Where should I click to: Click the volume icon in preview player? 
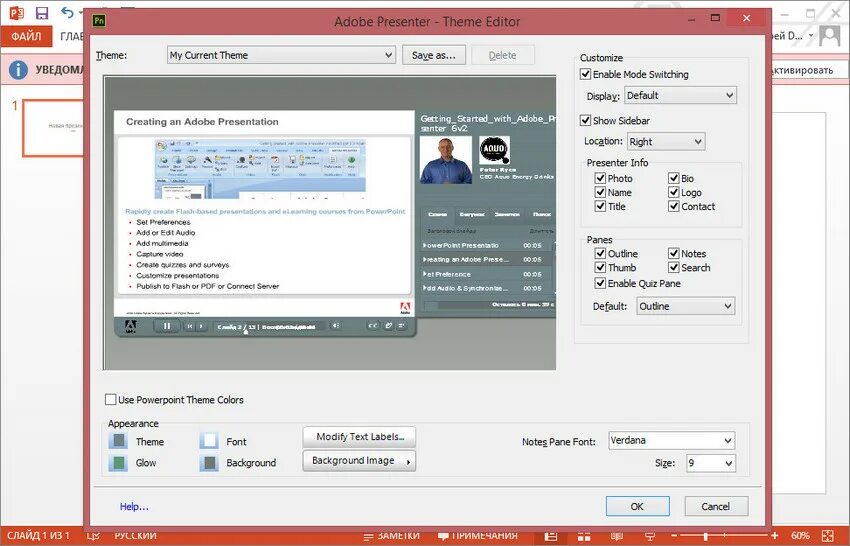[x=336, y=326]
